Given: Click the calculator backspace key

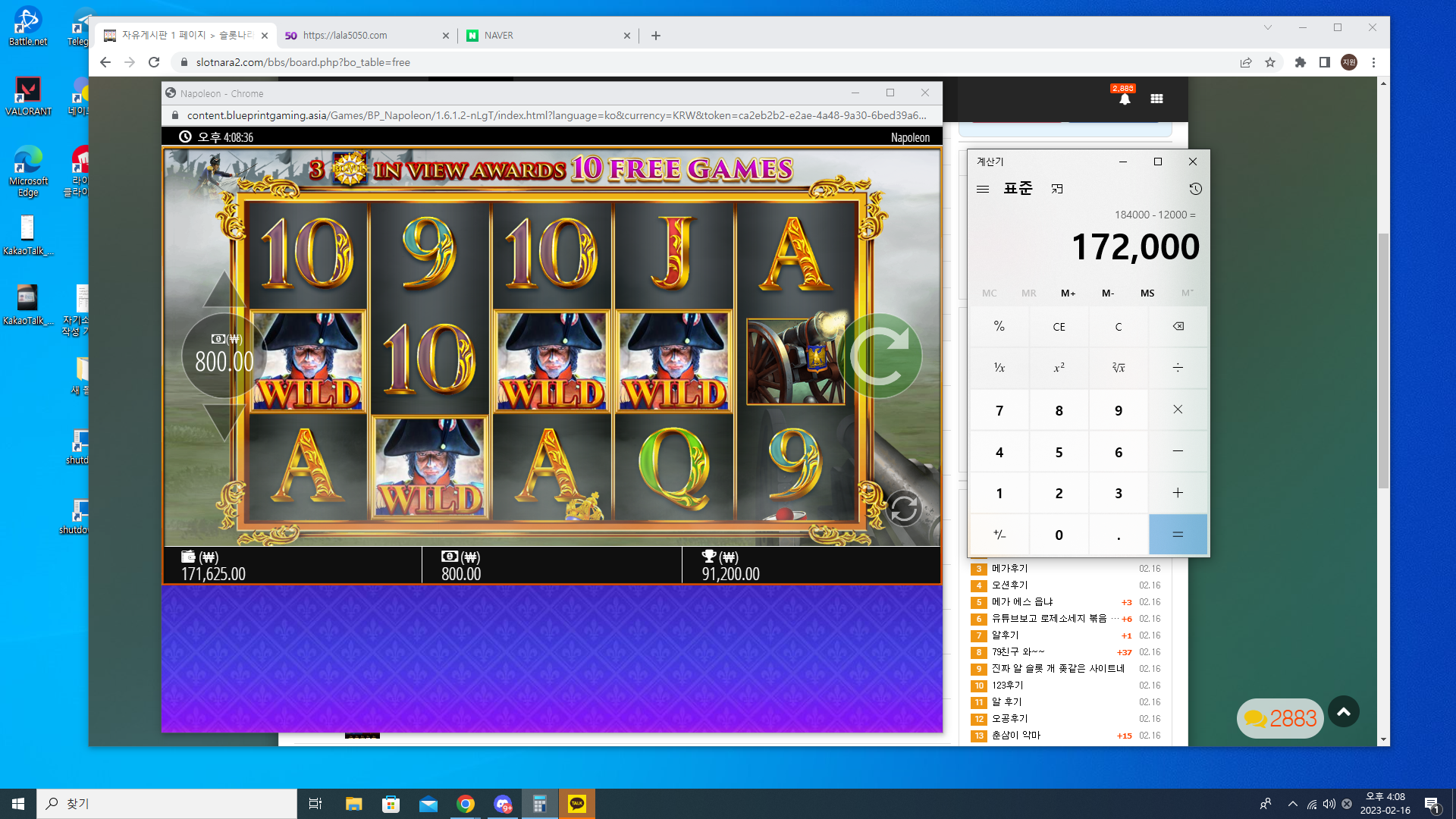Looking at the screenshot, I should pyautogui.click(x=1178, y=327).
